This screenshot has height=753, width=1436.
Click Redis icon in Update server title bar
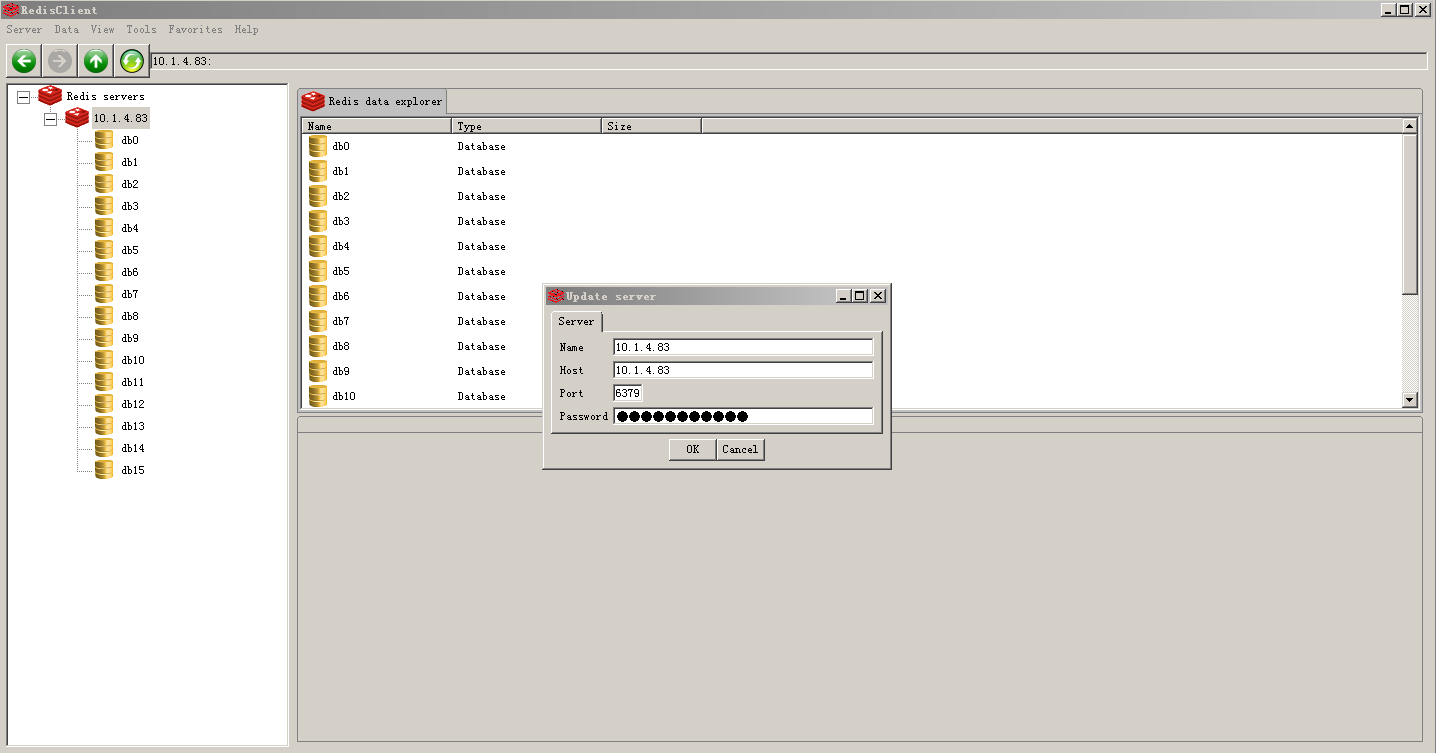(x=555, y=296)
